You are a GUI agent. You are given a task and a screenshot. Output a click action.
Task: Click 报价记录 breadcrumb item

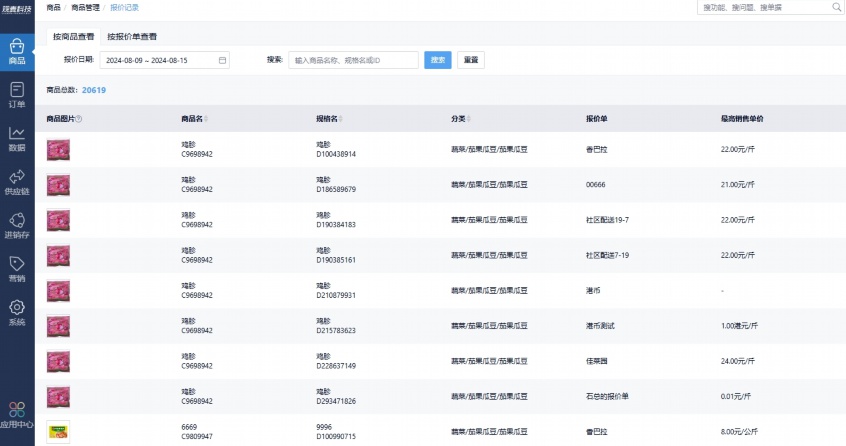click(x=125, y=8)
